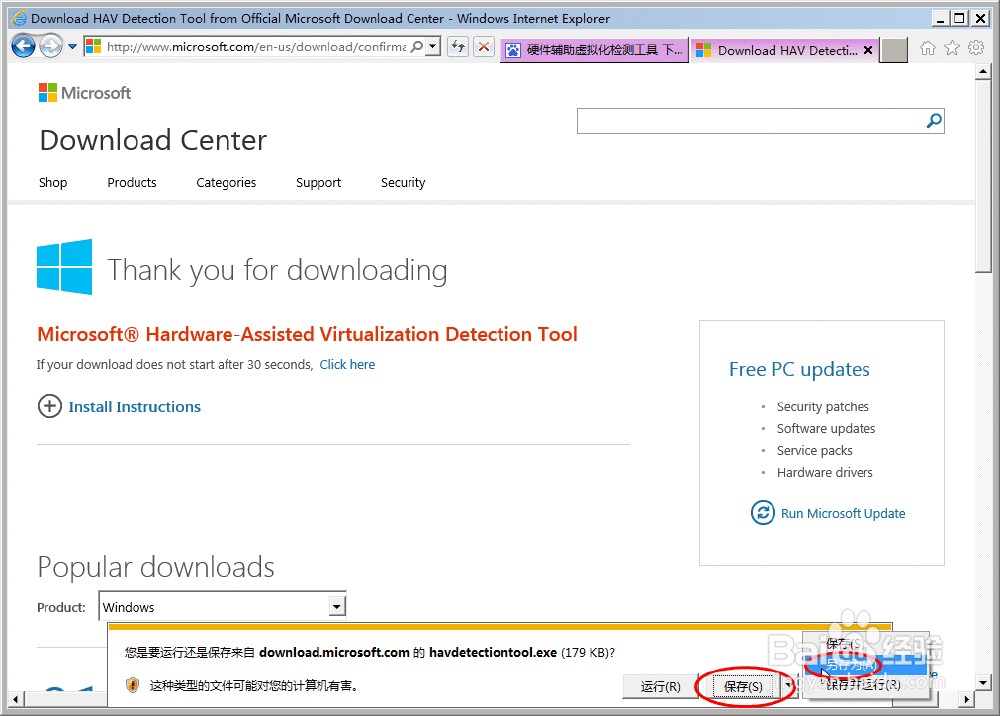Expand the address bar history dropdown
Viewport: 1000px width, 716px height.
pos(434,47)
